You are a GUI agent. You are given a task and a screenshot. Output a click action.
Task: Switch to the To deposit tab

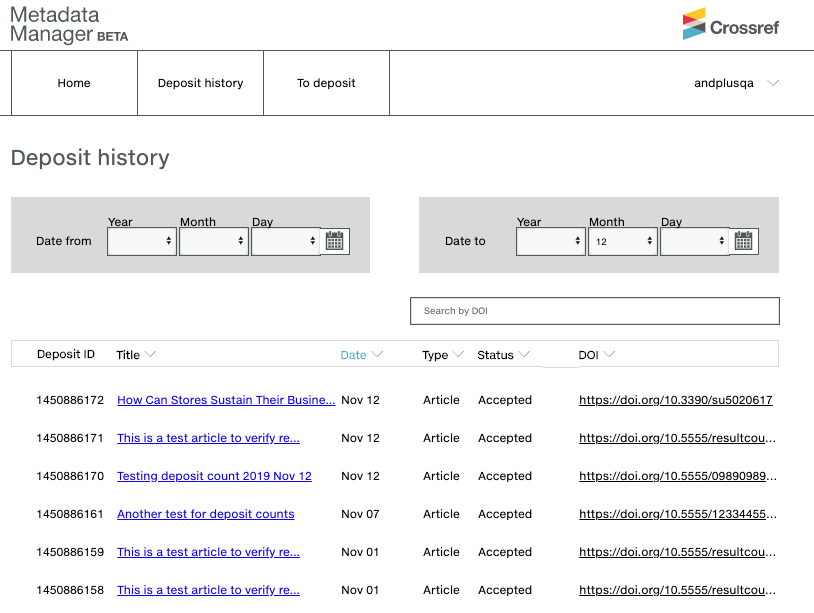(326, 83)
